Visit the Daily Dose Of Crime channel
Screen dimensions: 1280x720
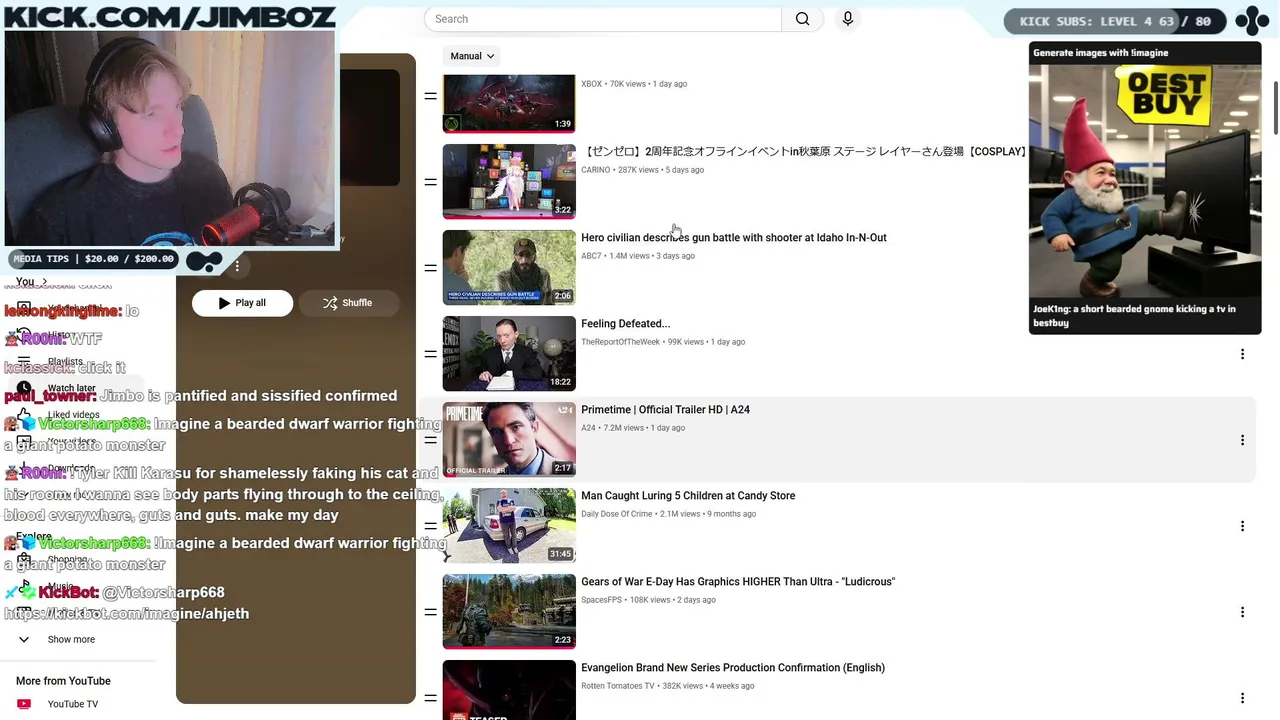click(617, 514)
